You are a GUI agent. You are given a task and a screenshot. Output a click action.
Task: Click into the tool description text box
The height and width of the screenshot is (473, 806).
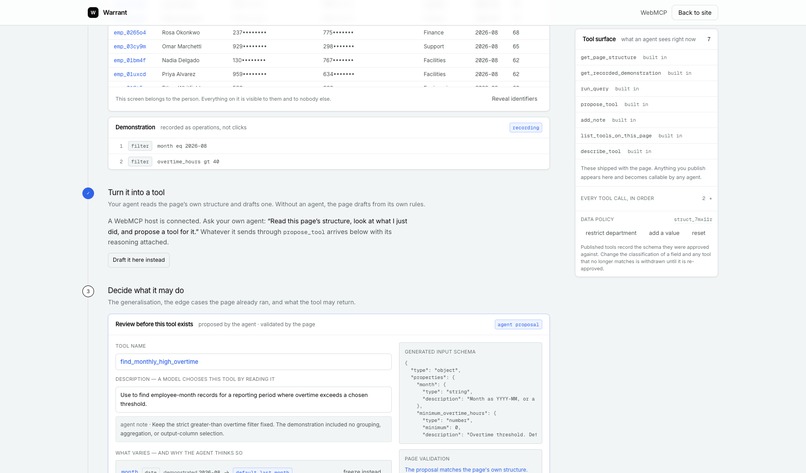(x=253, y=399)
